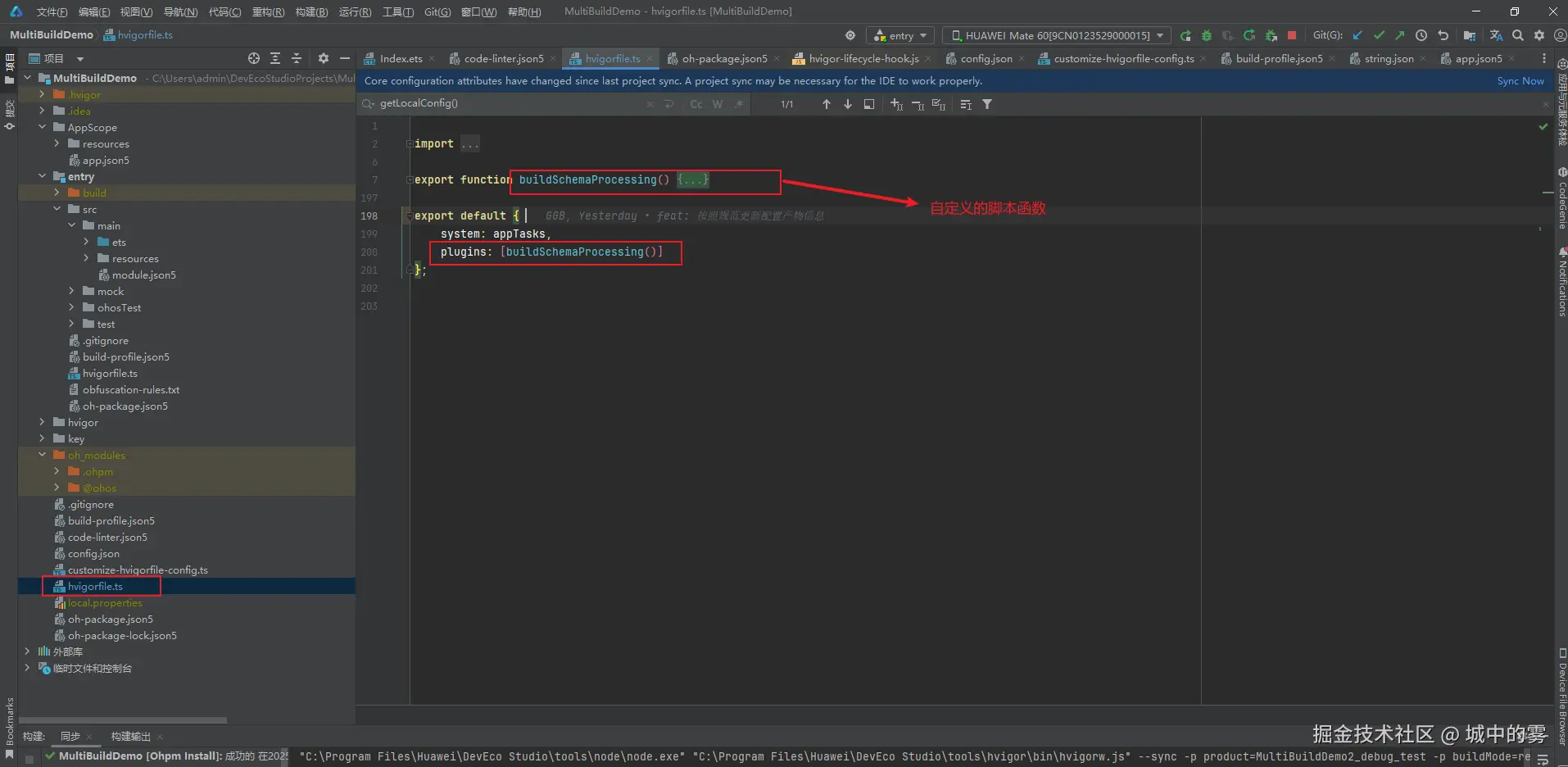Open the project panel options gear
The width and height of the screenshot is (1568, 767).
324,58
